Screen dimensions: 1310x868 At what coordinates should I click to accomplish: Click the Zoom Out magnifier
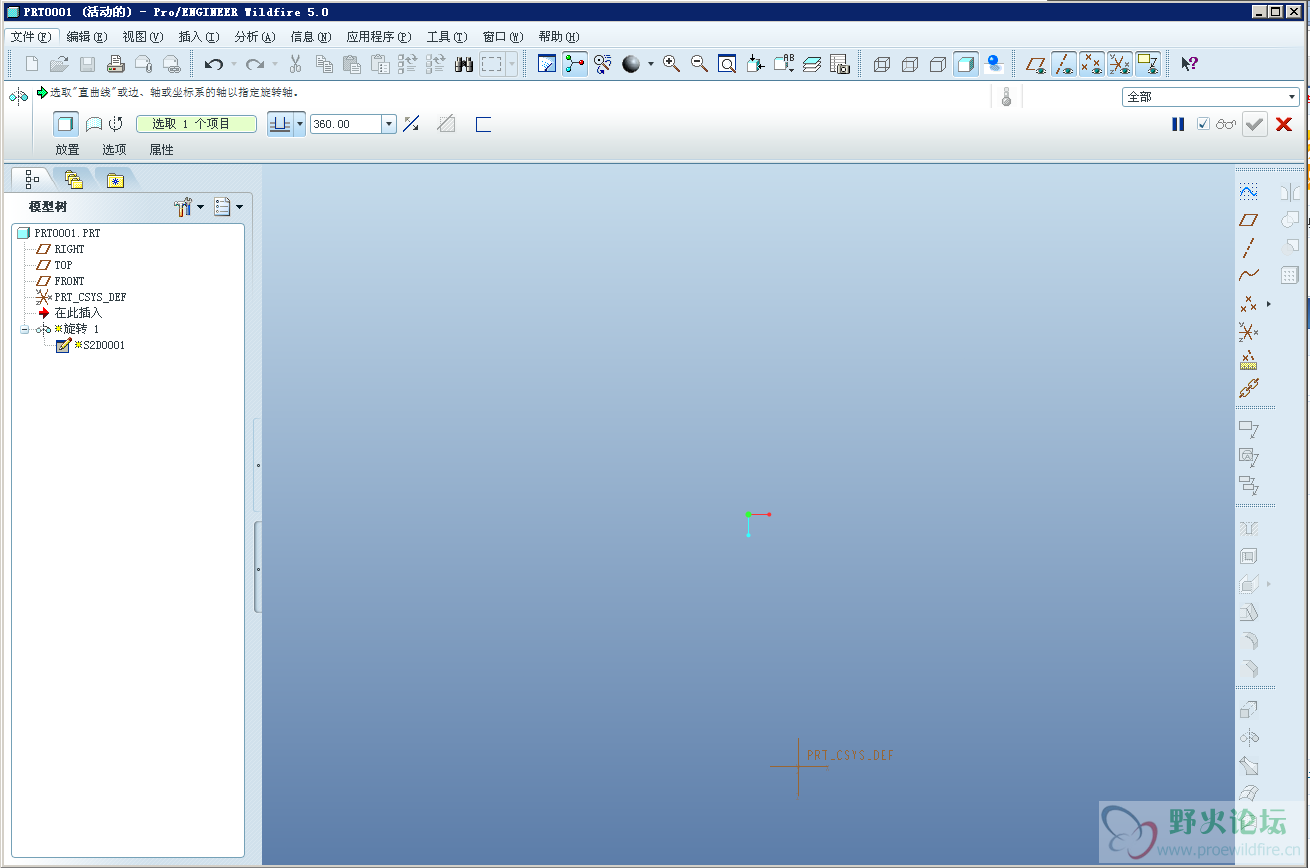699,64
